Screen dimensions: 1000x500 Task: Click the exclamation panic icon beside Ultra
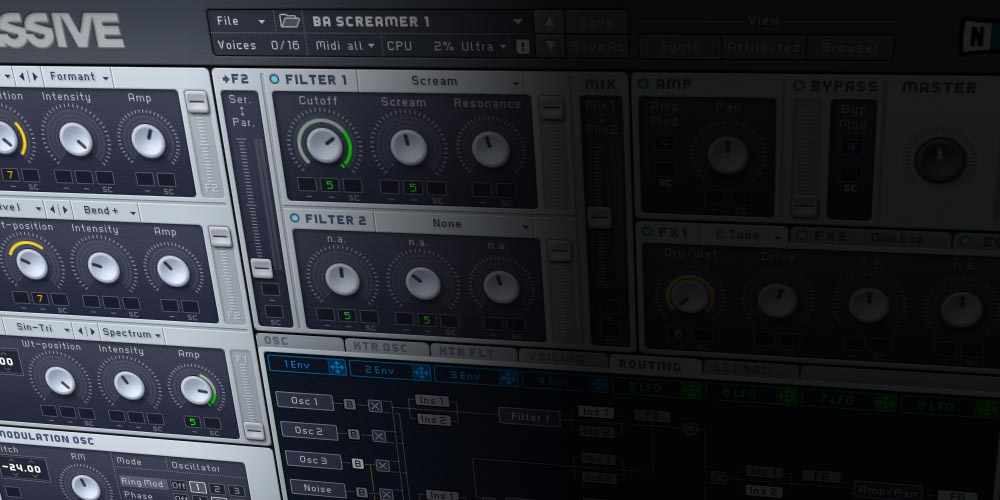pos(523,47)
